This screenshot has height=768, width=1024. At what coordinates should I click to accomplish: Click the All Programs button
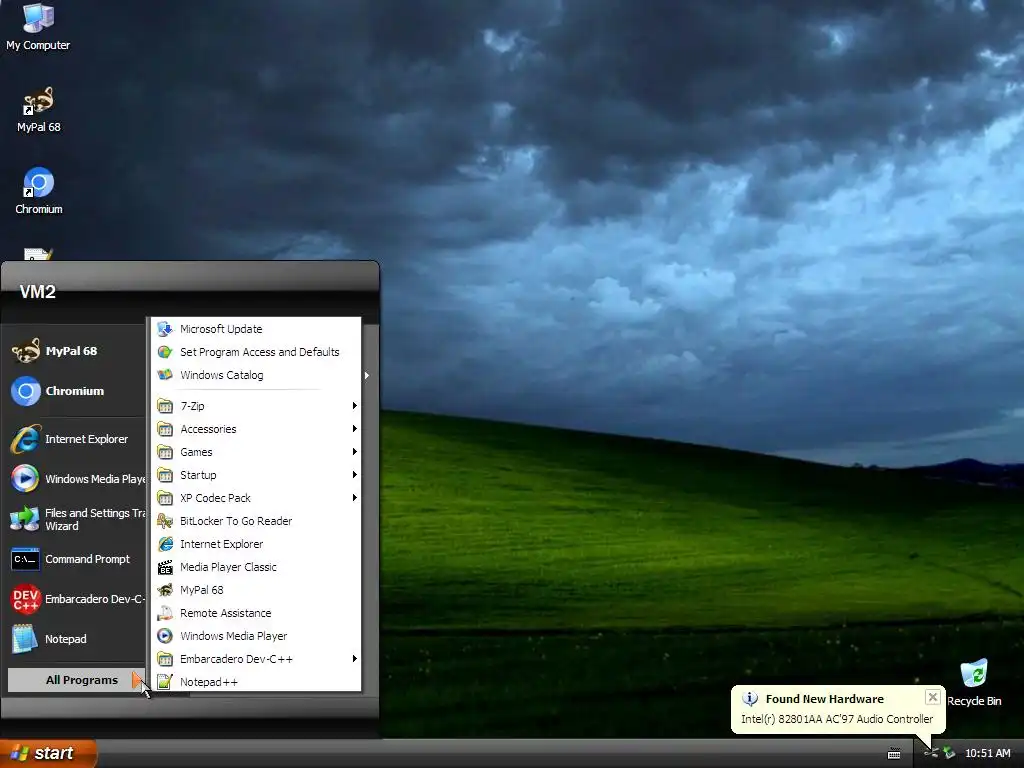[x=77, y=680]
